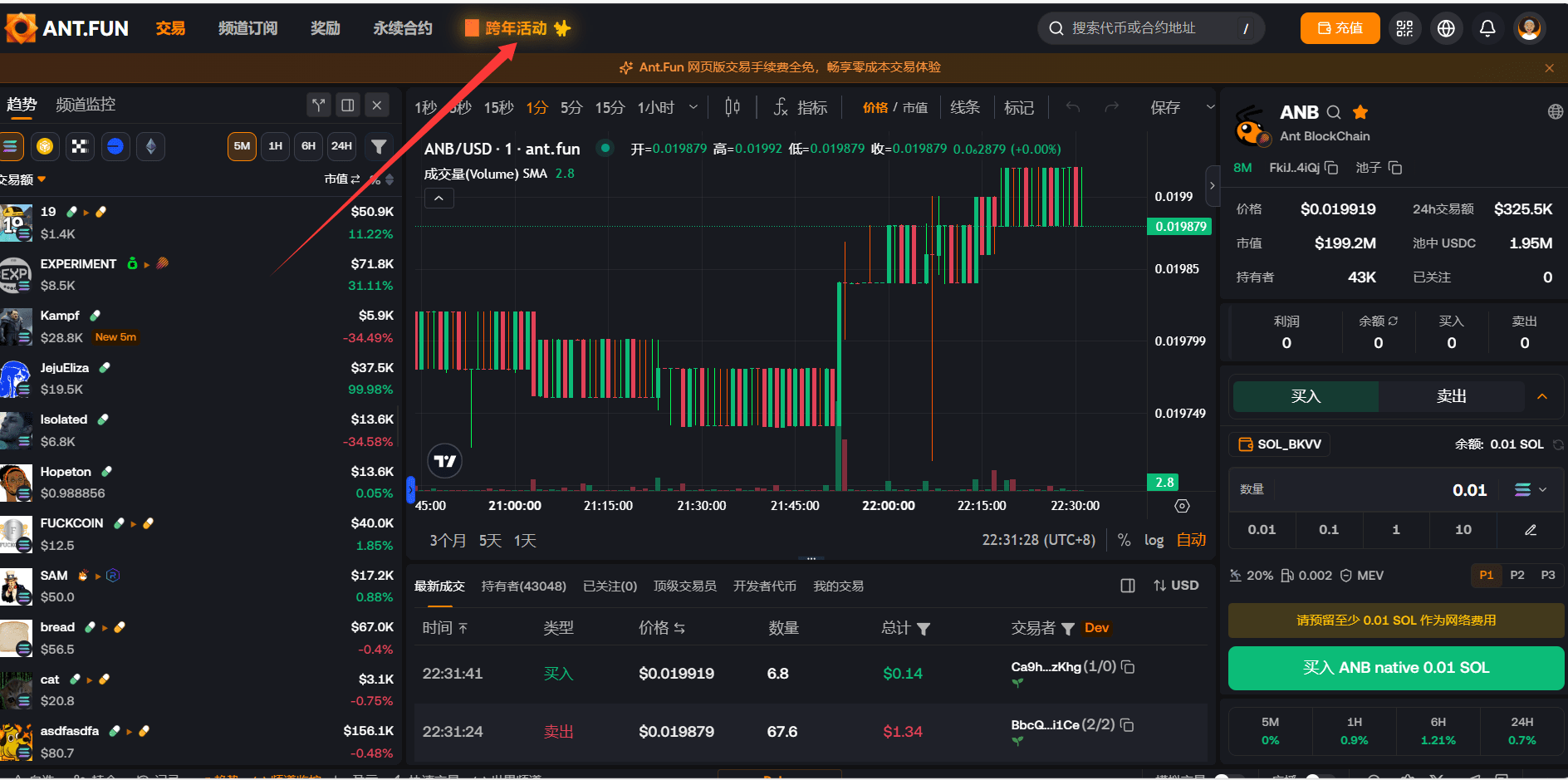Toggle the ANB favorite star
The height and width of the screenshot is (780, 1568).
pyautogui.click(x=1360, y=112)
